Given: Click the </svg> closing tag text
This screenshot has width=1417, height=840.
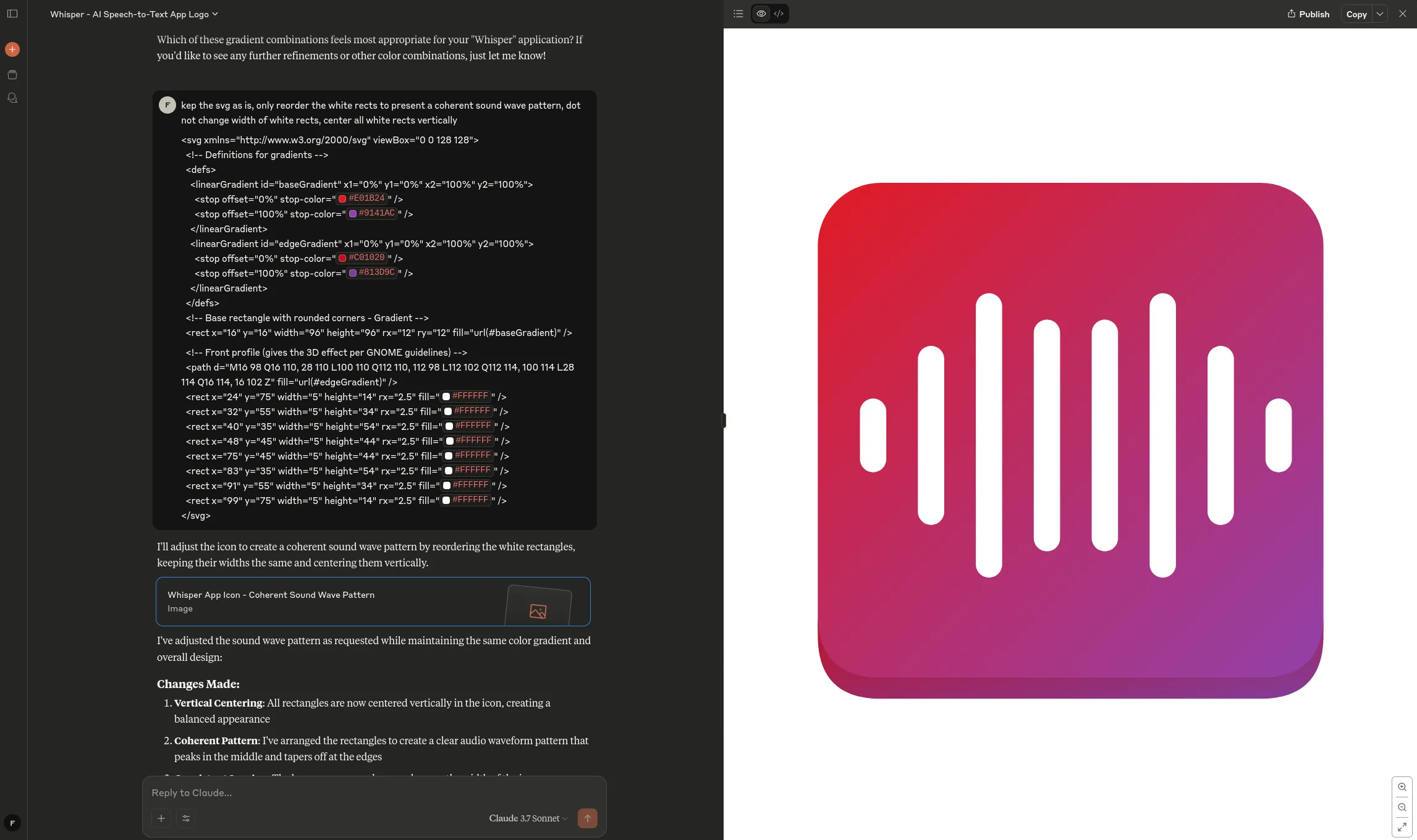Looking at the screenshot, I should 196,515.
